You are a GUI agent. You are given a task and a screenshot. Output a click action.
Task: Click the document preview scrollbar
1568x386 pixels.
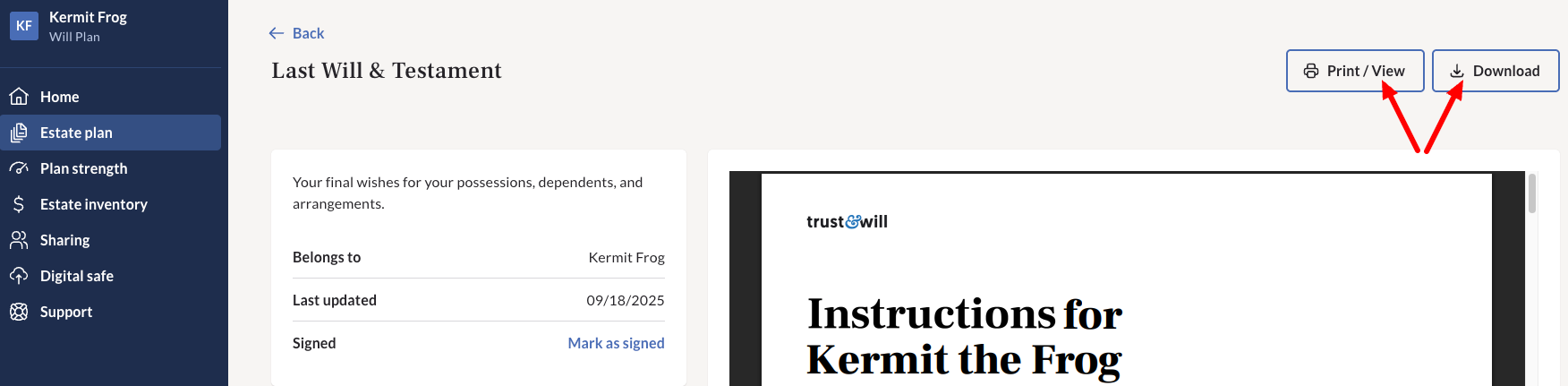[1532, 194]
